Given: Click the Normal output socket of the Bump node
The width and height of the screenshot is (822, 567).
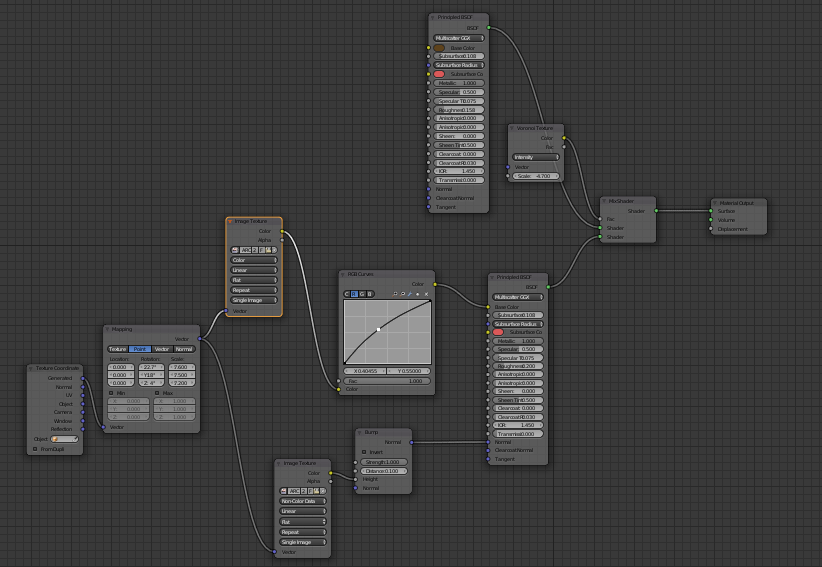Looking at the screenshot, I should pos(412,442).
